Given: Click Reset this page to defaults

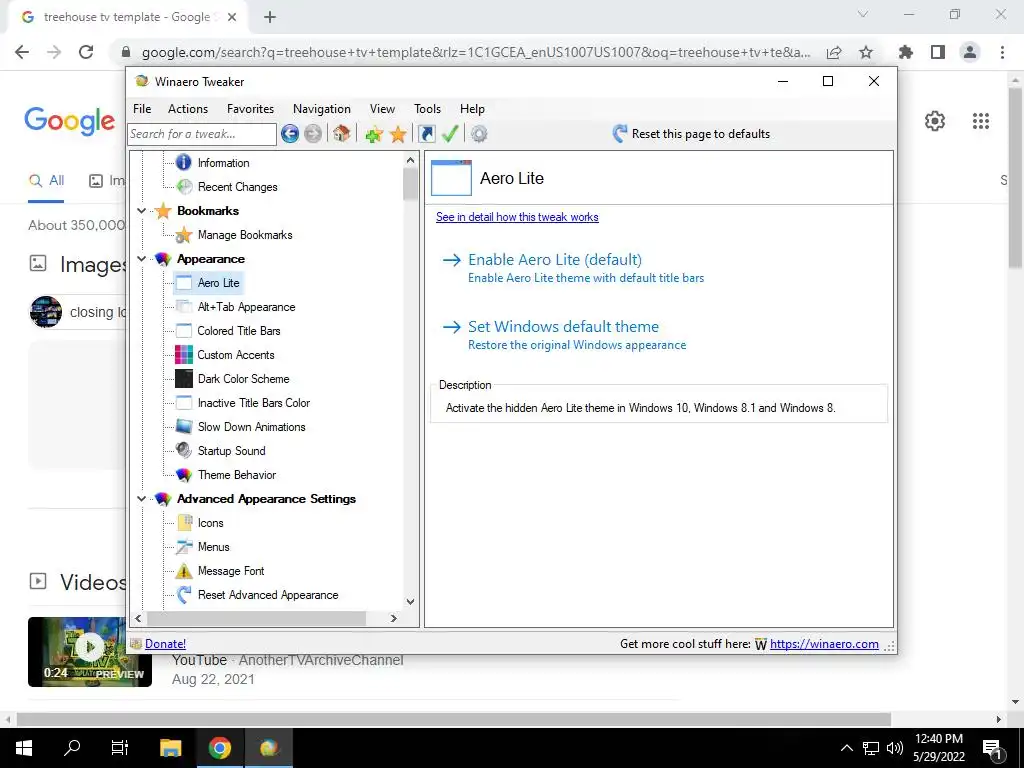Looking at the screenshot, I should (701, 134).
